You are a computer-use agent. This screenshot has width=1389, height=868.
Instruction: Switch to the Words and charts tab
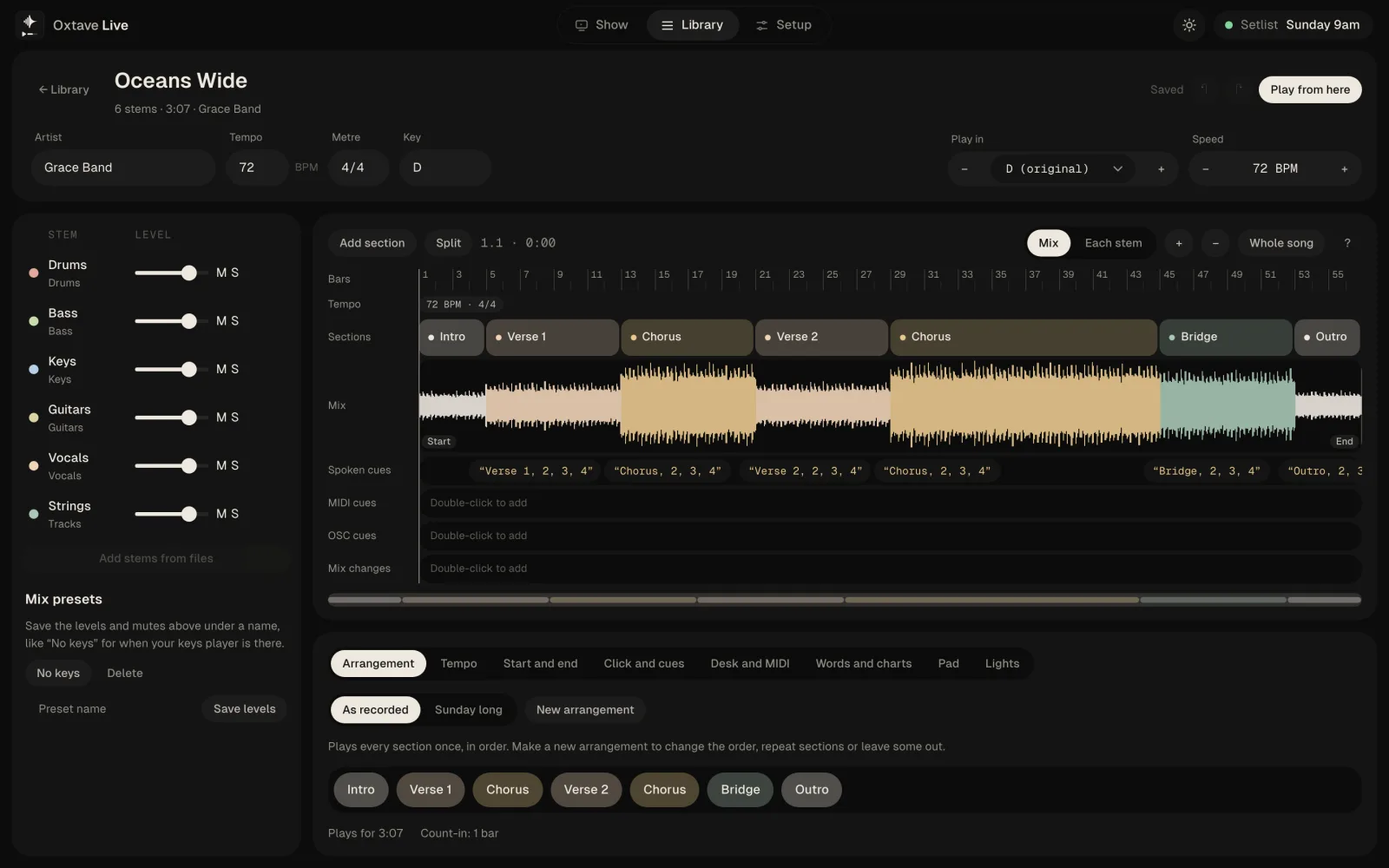[863, 663]
